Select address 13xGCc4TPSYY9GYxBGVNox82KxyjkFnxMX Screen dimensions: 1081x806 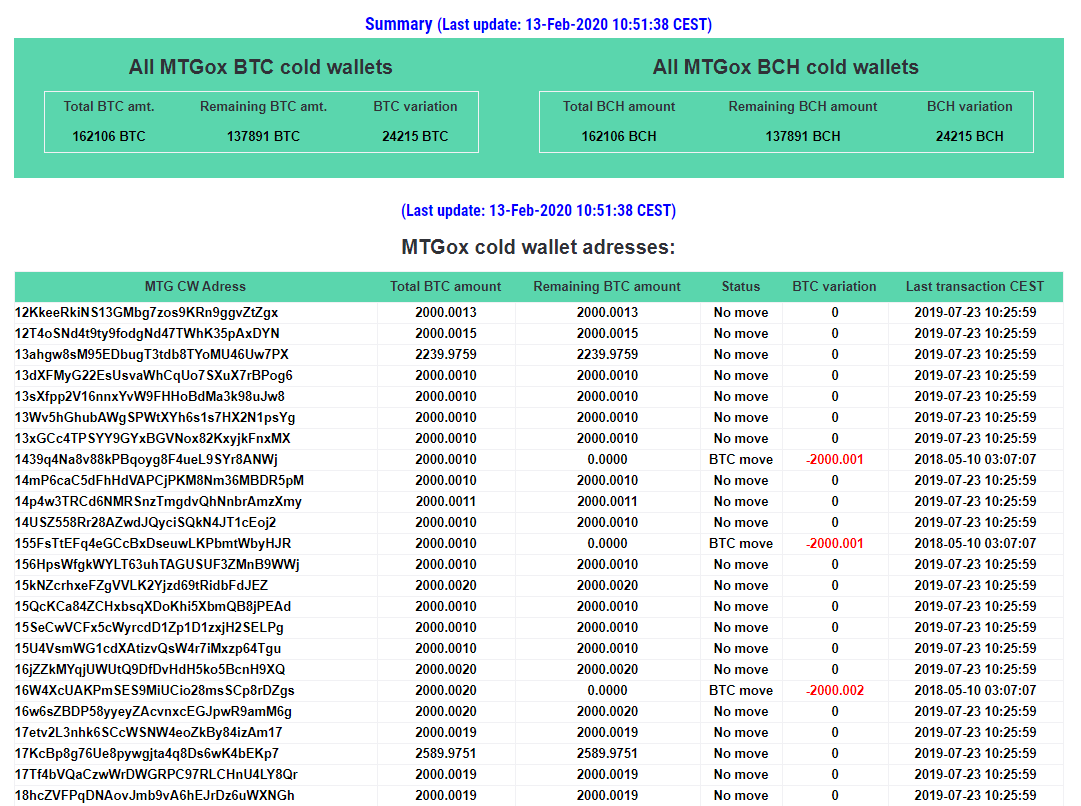(x=152, y=439)
